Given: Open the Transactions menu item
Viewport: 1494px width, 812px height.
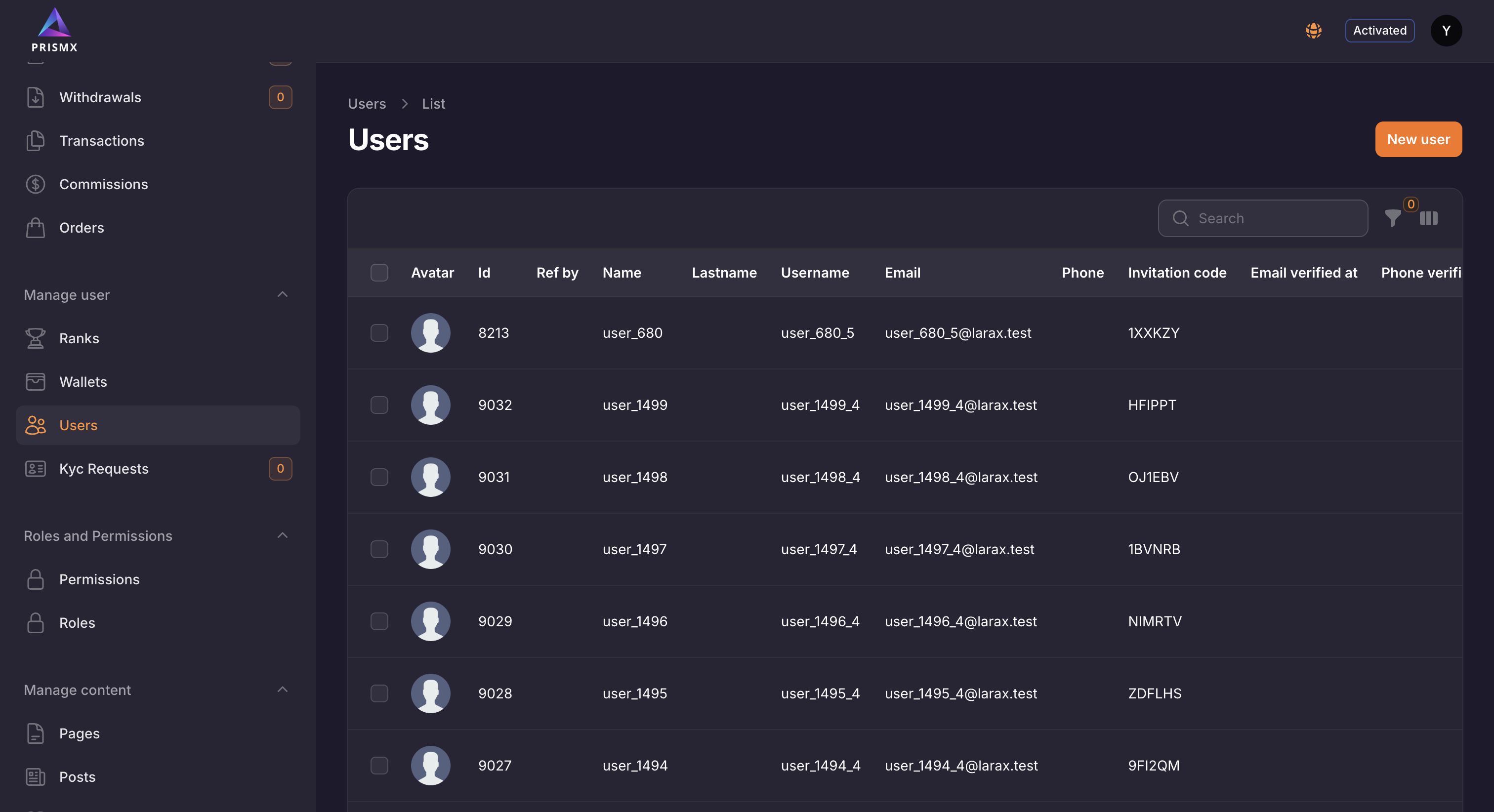Looking at the screenshot, I should [x=101, y=141].
